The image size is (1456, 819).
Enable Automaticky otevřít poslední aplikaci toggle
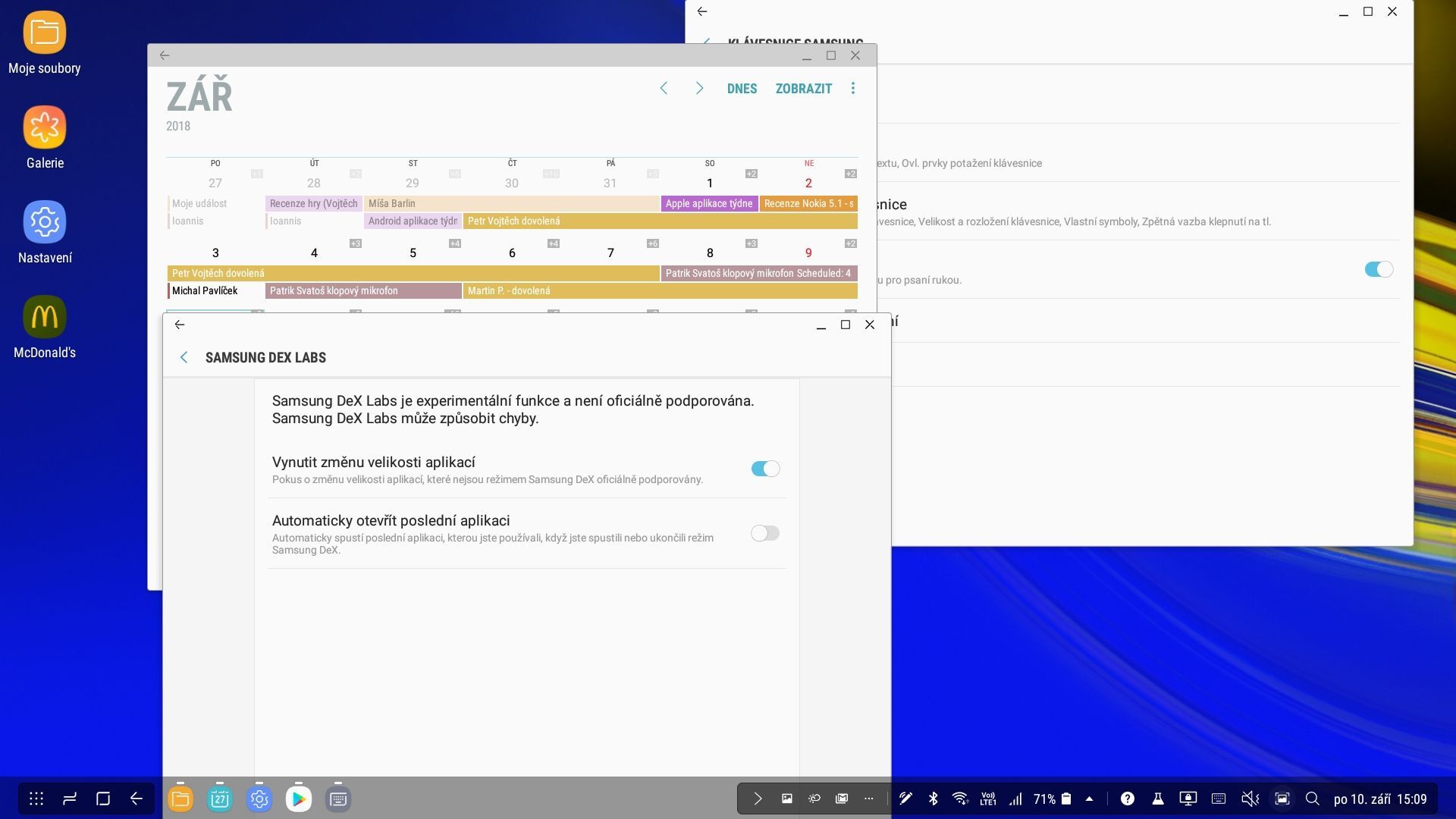click(764, 533)
